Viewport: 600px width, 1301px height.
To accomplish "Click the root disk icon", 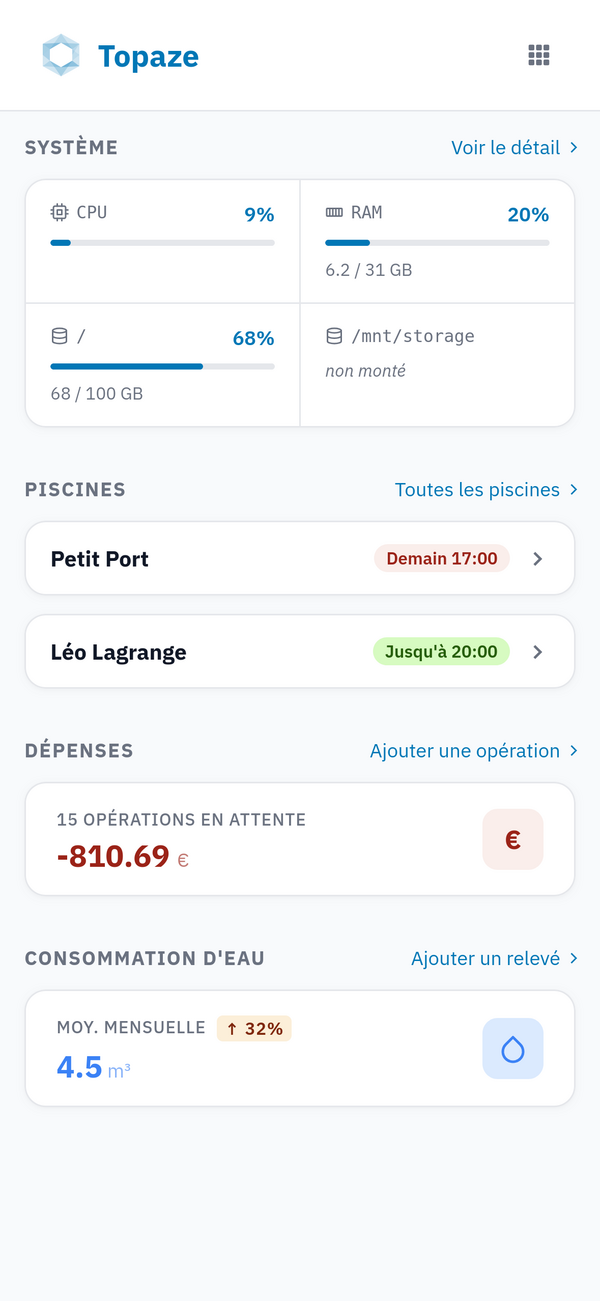I will click(x=60, y=337).
